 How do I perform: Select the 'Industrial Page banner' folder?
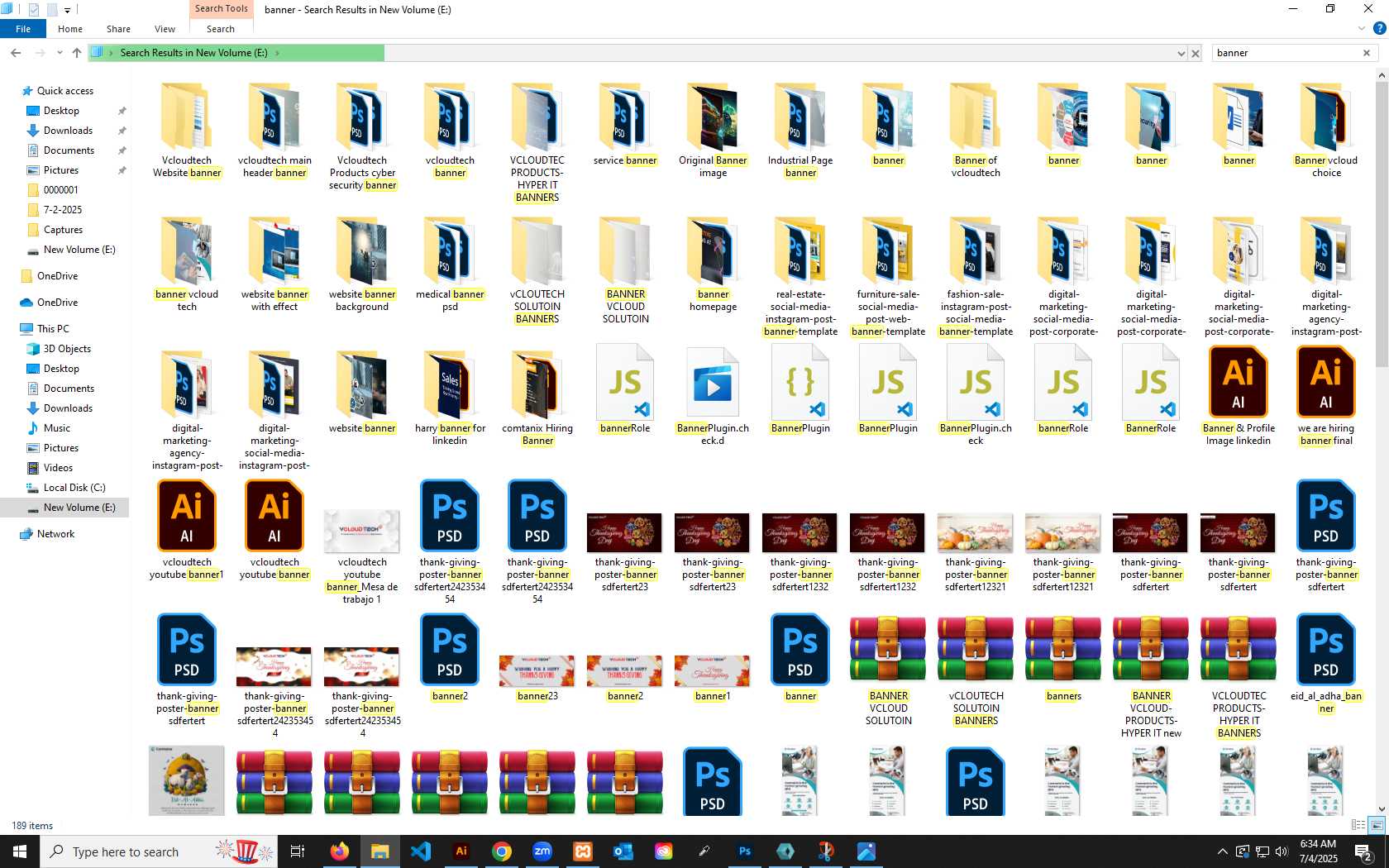800,132
